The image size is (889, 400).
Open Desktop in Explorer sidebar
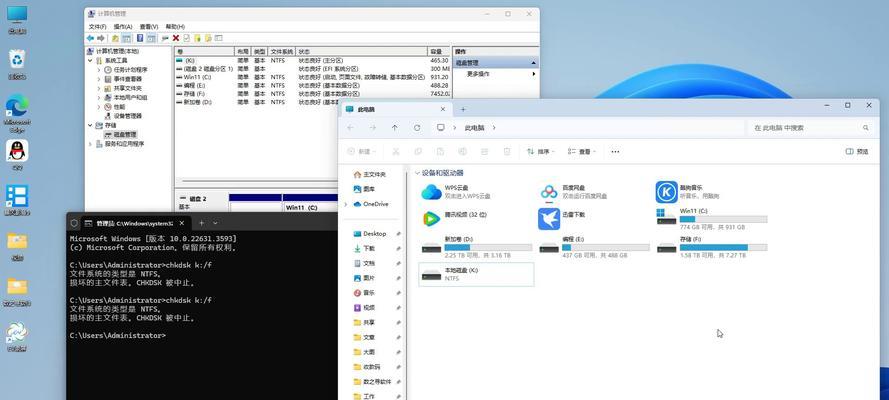374,233
